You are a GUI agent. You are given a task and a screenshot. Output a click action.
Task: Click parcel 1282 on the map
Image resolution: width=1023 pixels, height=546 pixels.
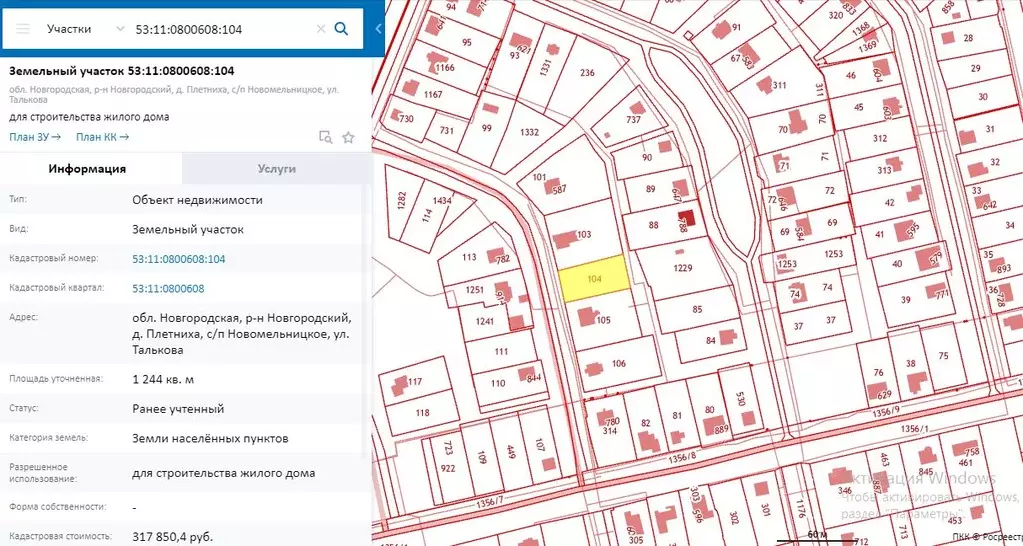[x=401, y=202]
